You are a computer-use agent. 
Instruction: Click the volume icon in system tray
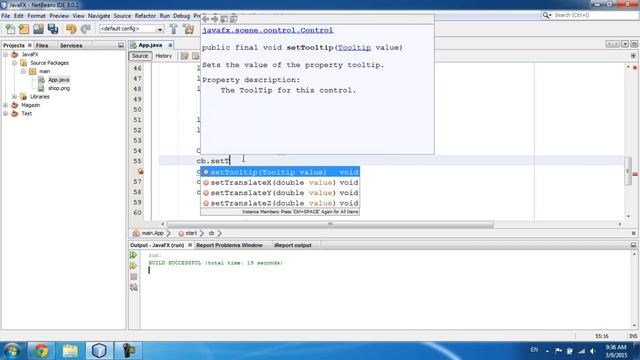point(593,351)
